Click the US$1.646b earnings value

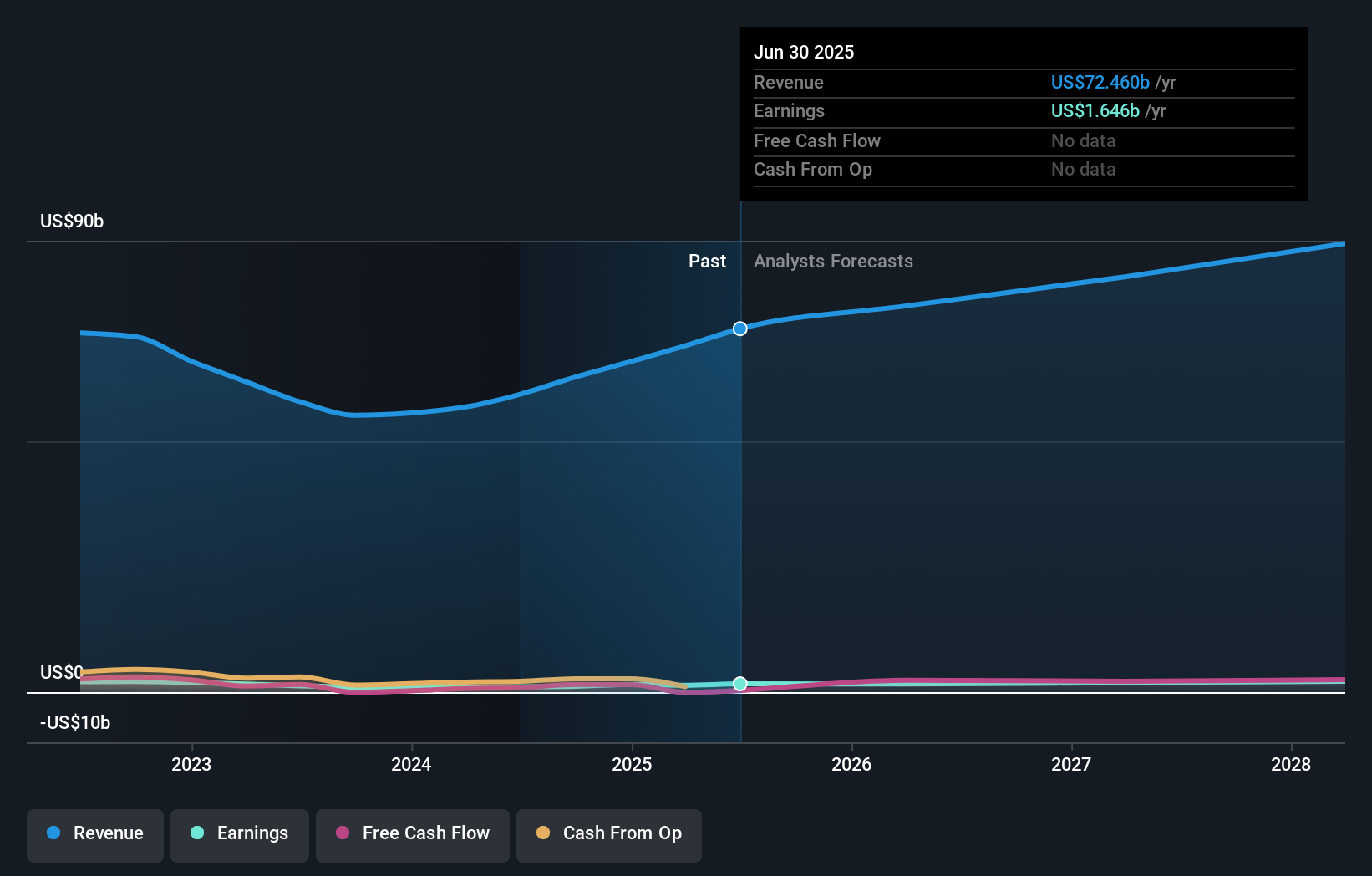click(1094, 110)
